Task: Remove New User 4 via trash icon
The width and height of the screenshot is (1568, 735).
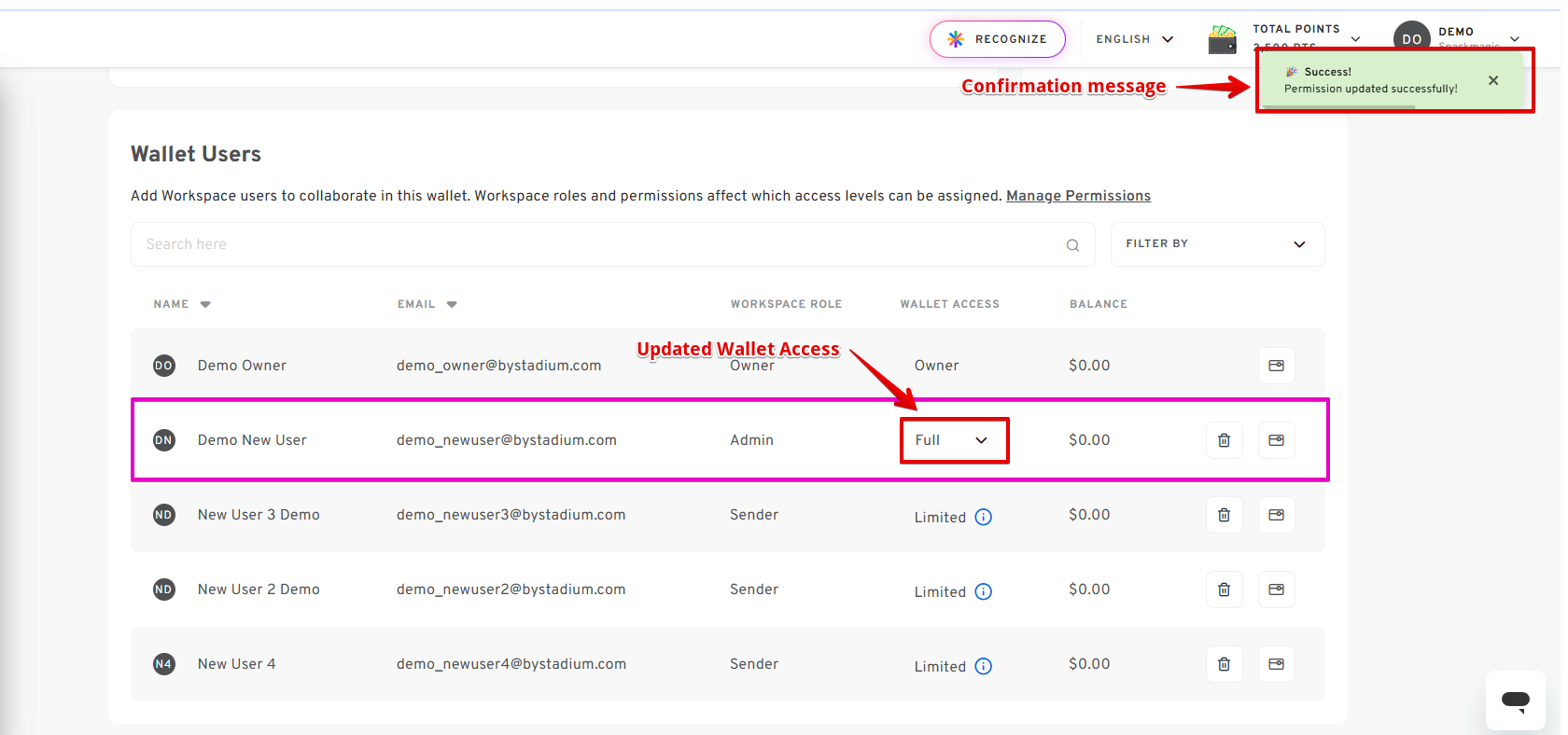Action: (x=1224, y=664)
